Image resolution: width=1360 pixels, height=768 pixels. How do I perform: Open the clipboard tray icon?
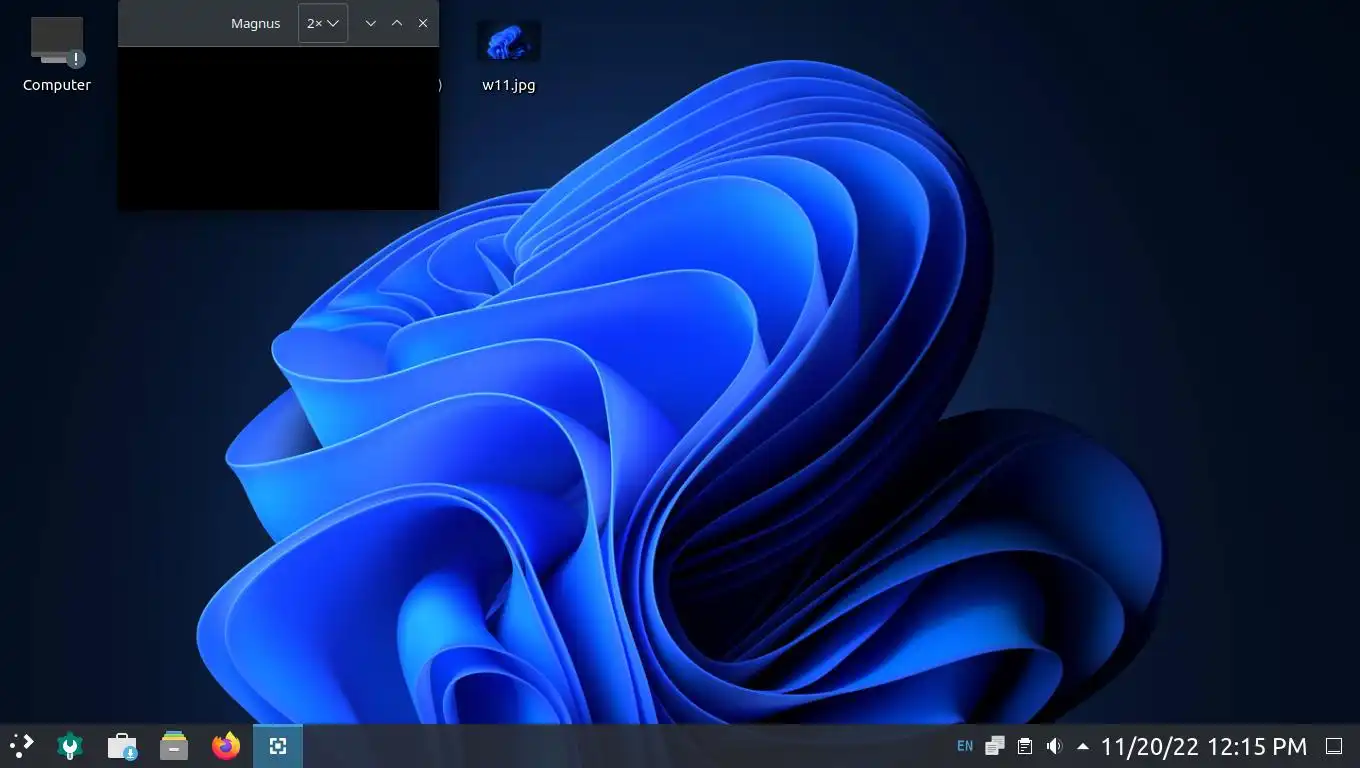click(x=1024, y=746)
